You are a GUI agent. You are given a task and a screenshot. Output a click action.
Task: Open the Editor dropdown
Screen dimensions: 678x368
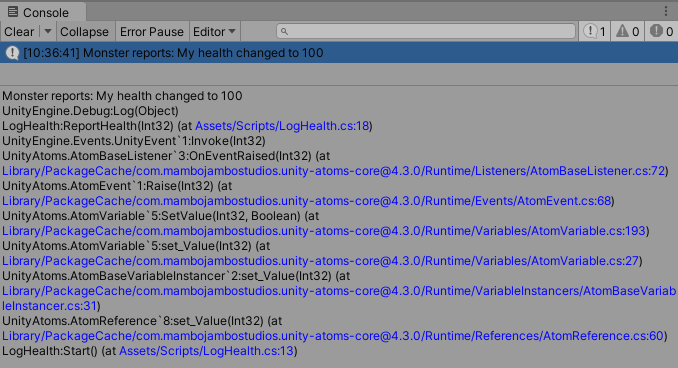point(214,32)
